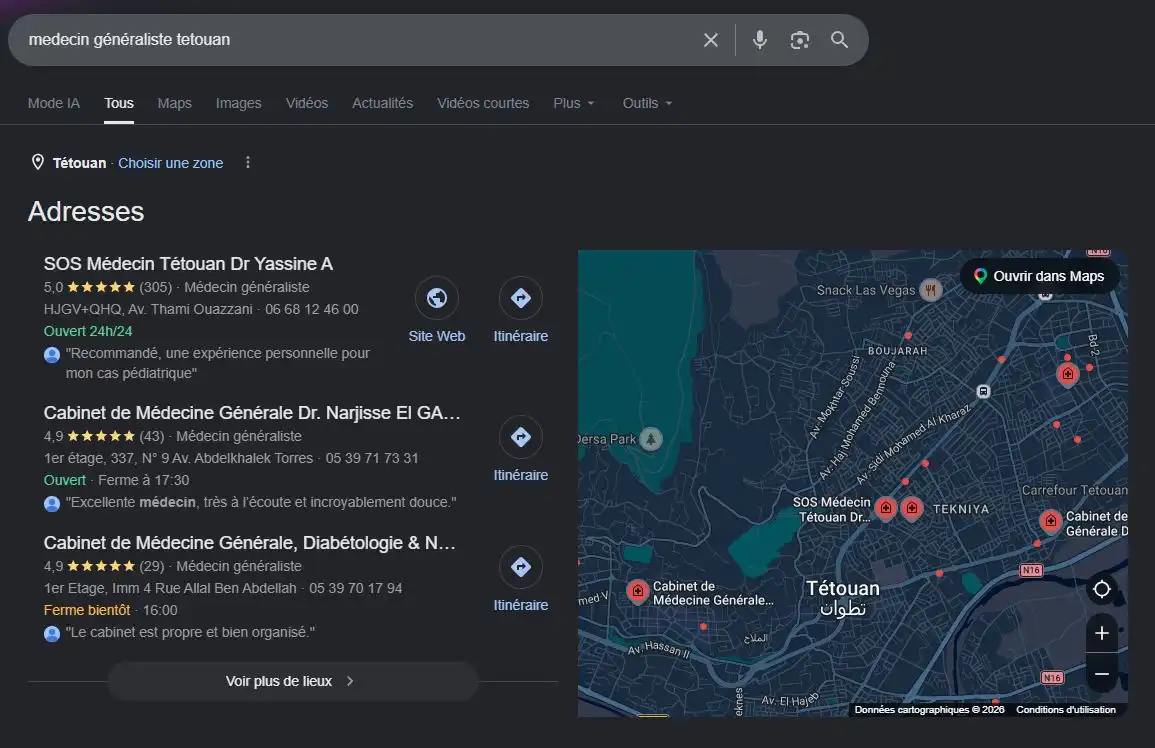Click Choisir une zone link
Image resolution: width=1155 pixels, height=748 pixels.
[x=171, y=163]
